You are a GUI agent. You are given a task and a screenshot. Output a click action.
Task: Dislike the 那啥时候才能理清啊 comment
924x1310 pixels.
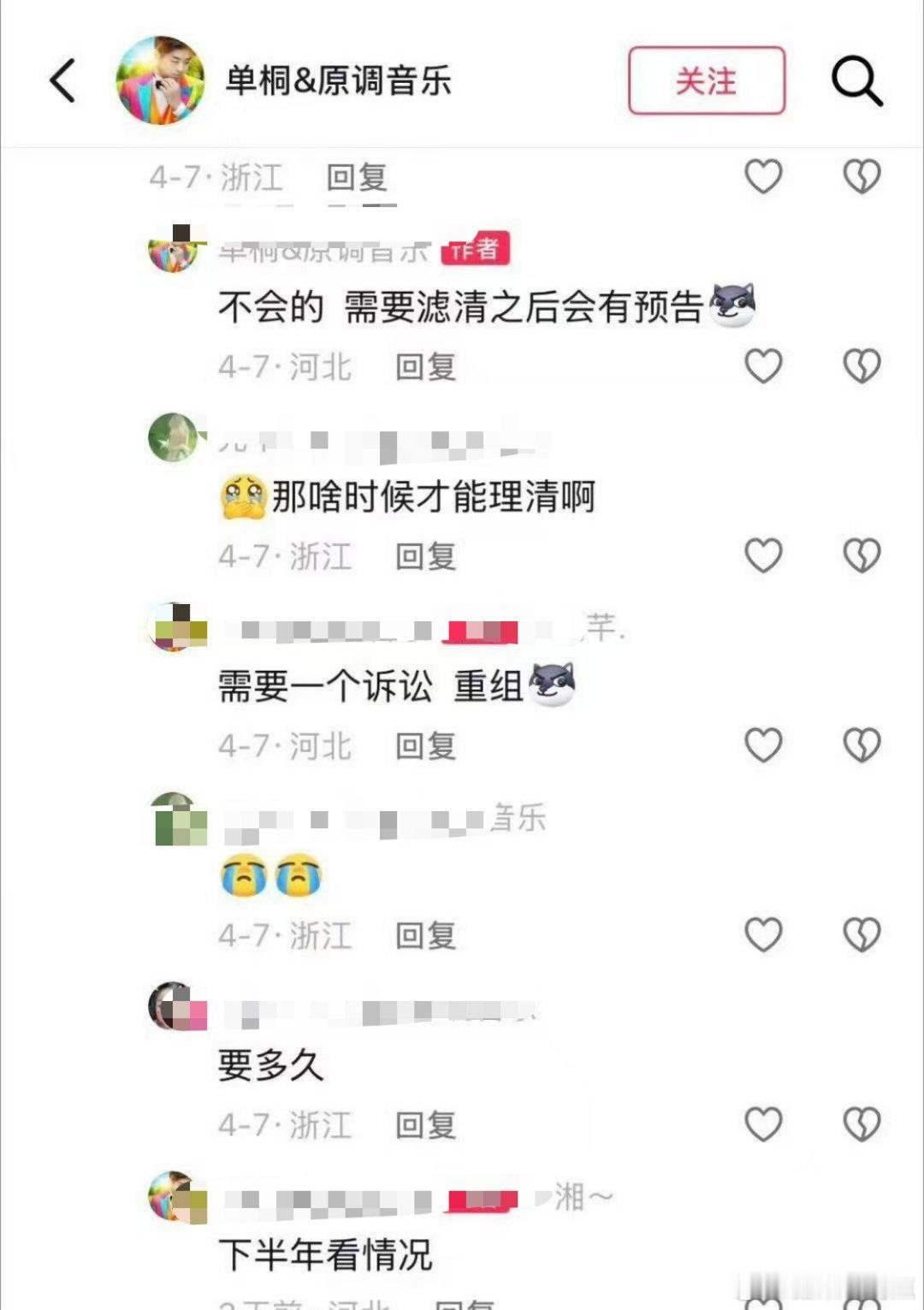click(862, 555)
